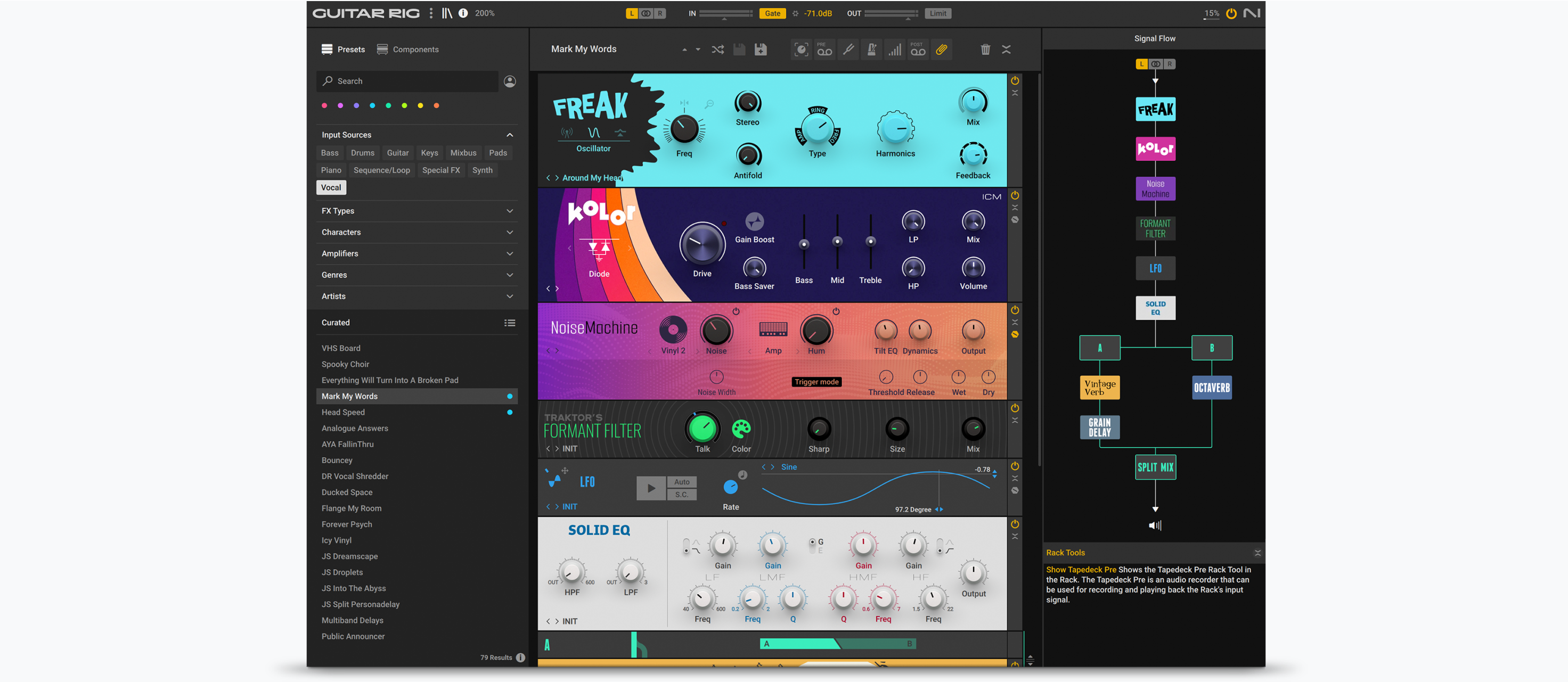Open the tuner rack tool
The width and height of the screenshot is (1568, 682).
[x=848, y=50]
